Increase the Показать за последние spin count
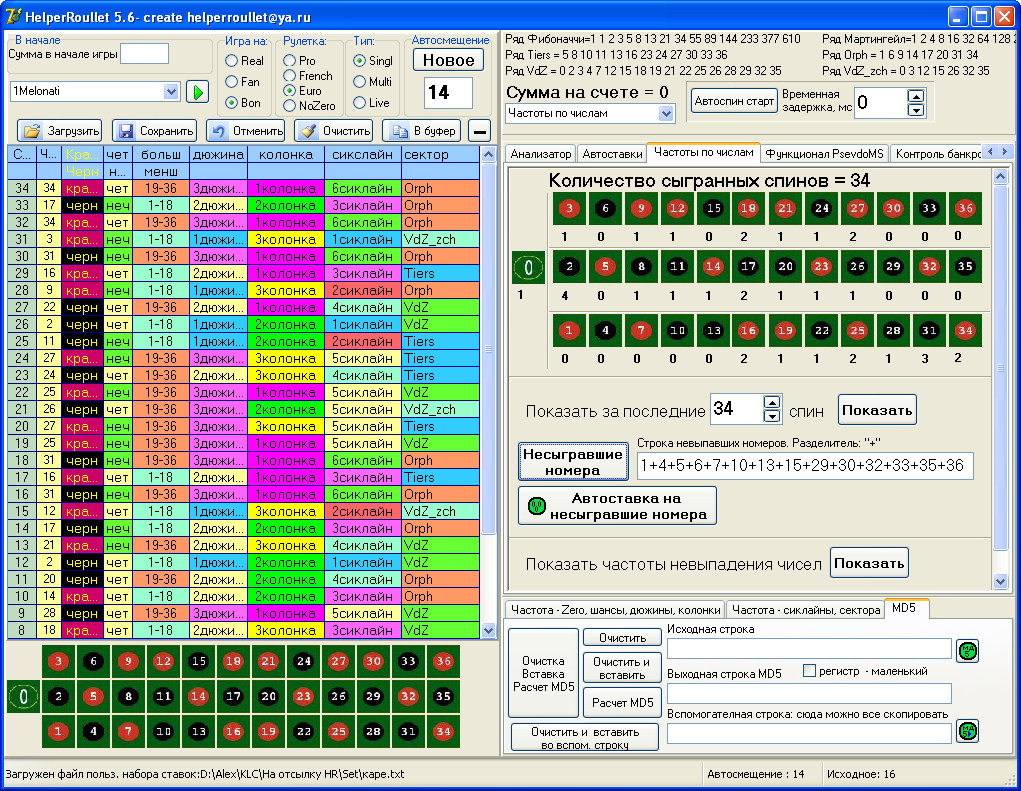The width and height of the screenshot is (1021, 791). tap(771, 403)
